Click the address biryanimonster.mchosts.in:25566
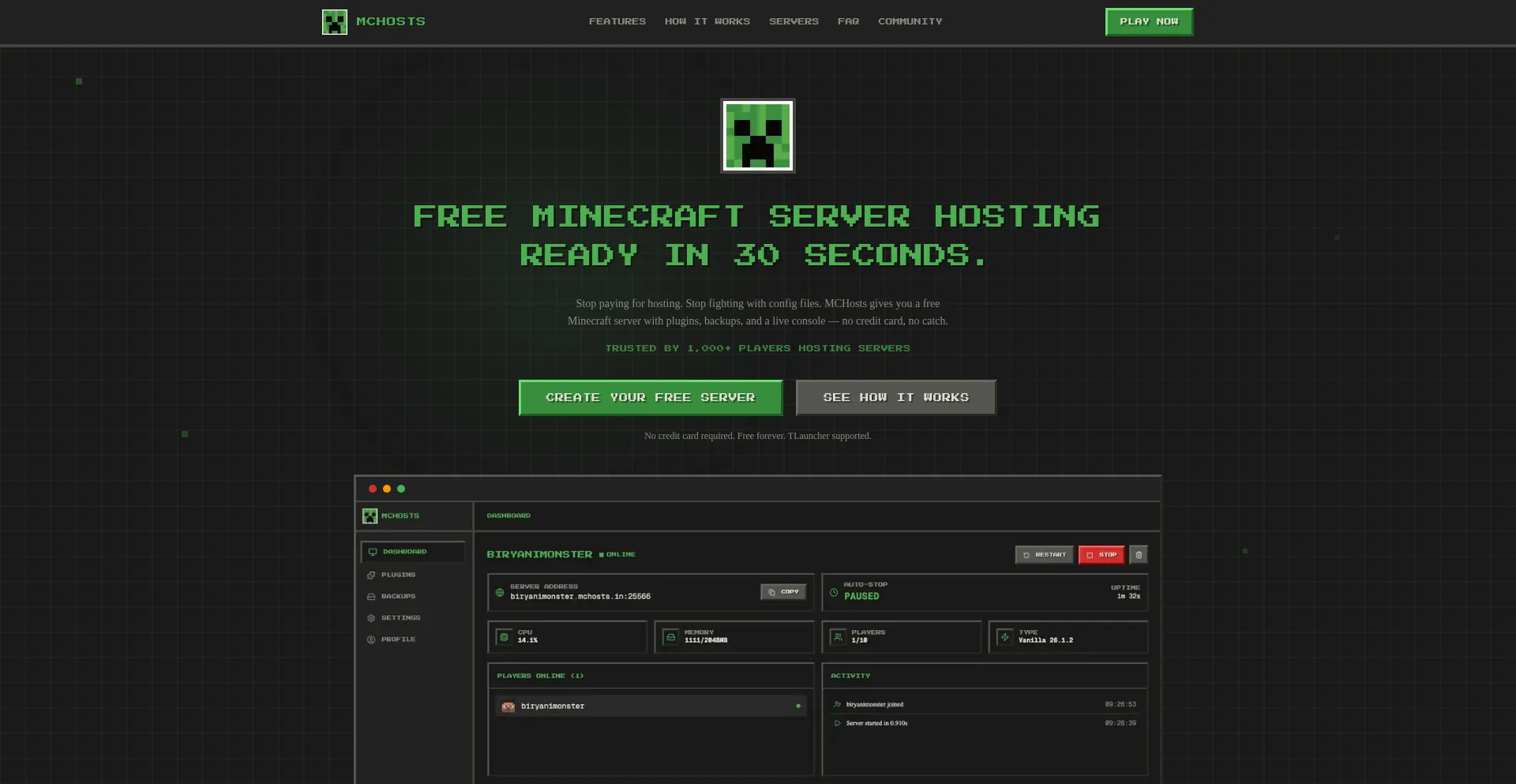 point(580,597)
